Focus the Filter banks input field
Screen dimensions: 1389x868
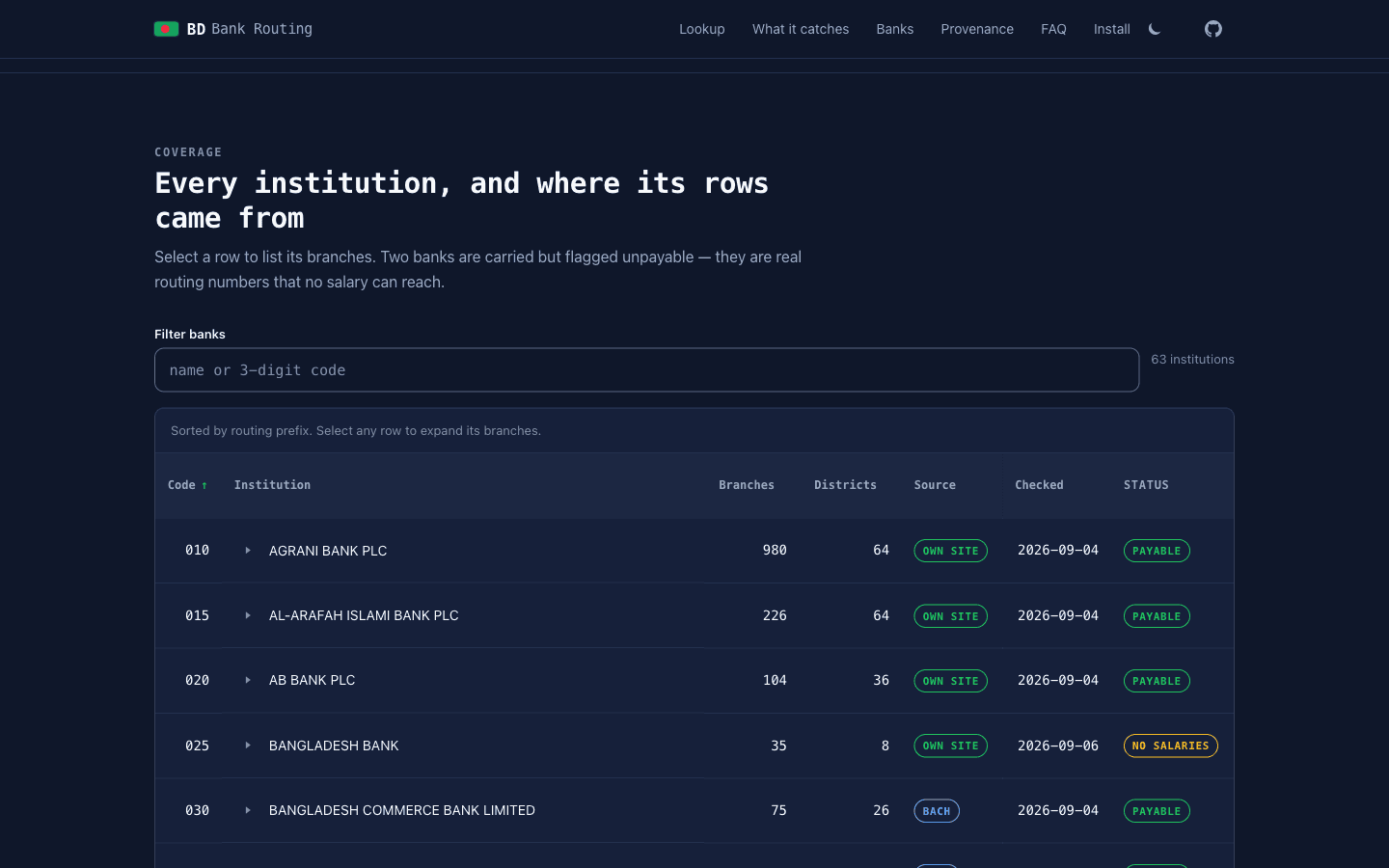pos(646,370)
